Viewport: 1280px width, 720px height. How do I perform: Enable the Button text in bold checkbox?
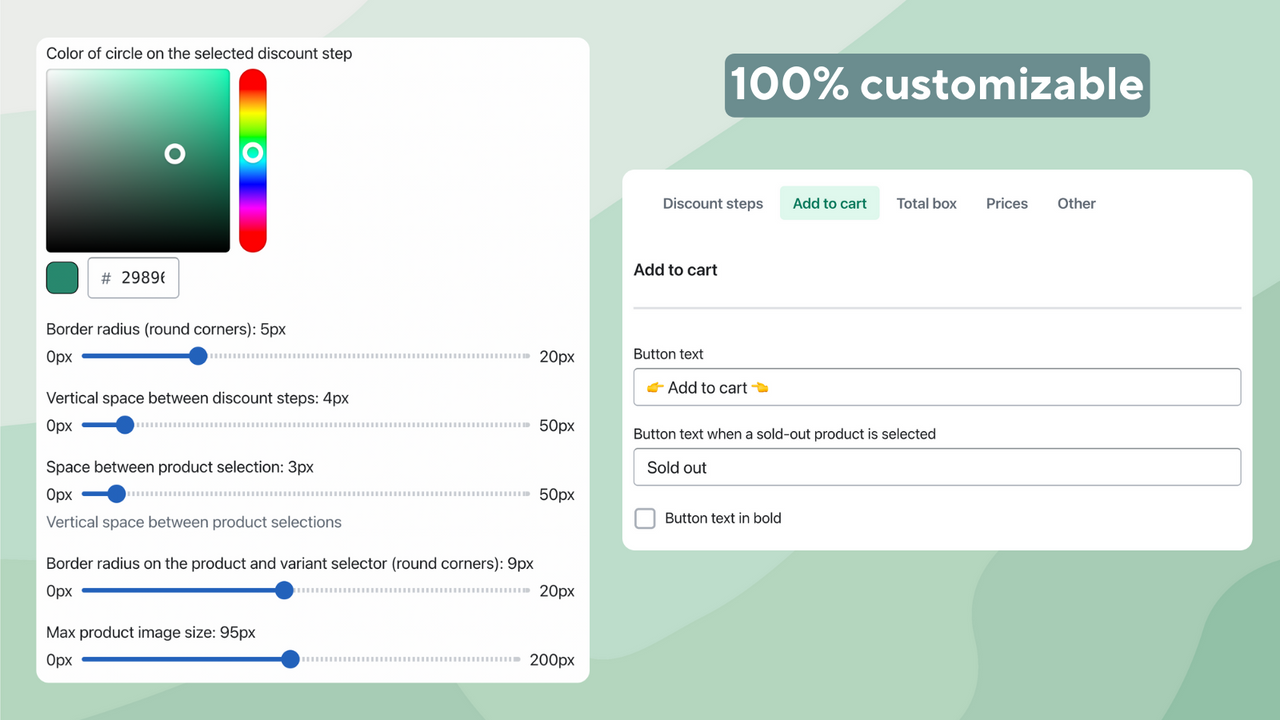click(x=646, y=518)
